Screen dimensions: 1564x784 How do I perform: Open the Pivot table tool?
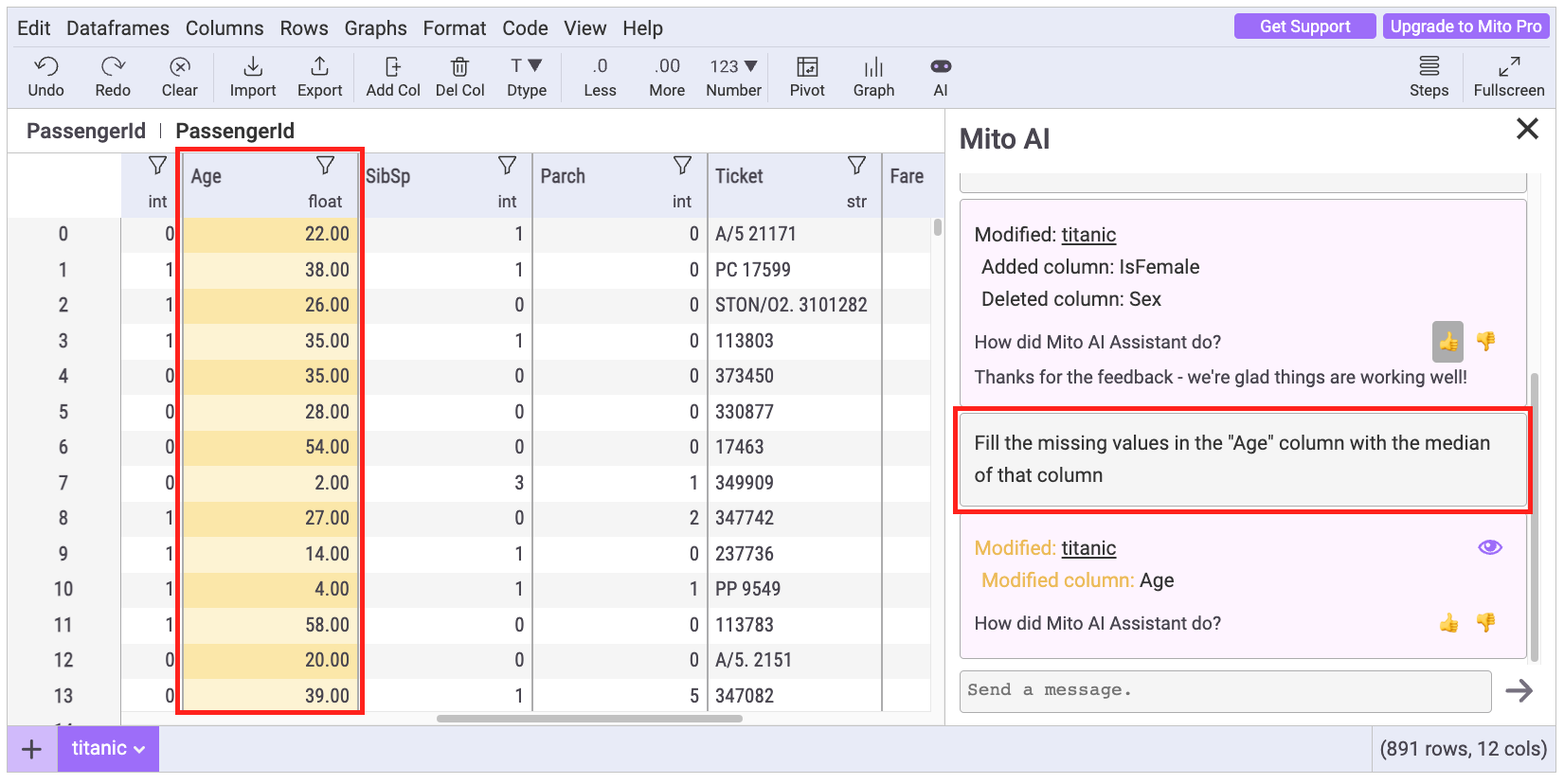point(807,67)
